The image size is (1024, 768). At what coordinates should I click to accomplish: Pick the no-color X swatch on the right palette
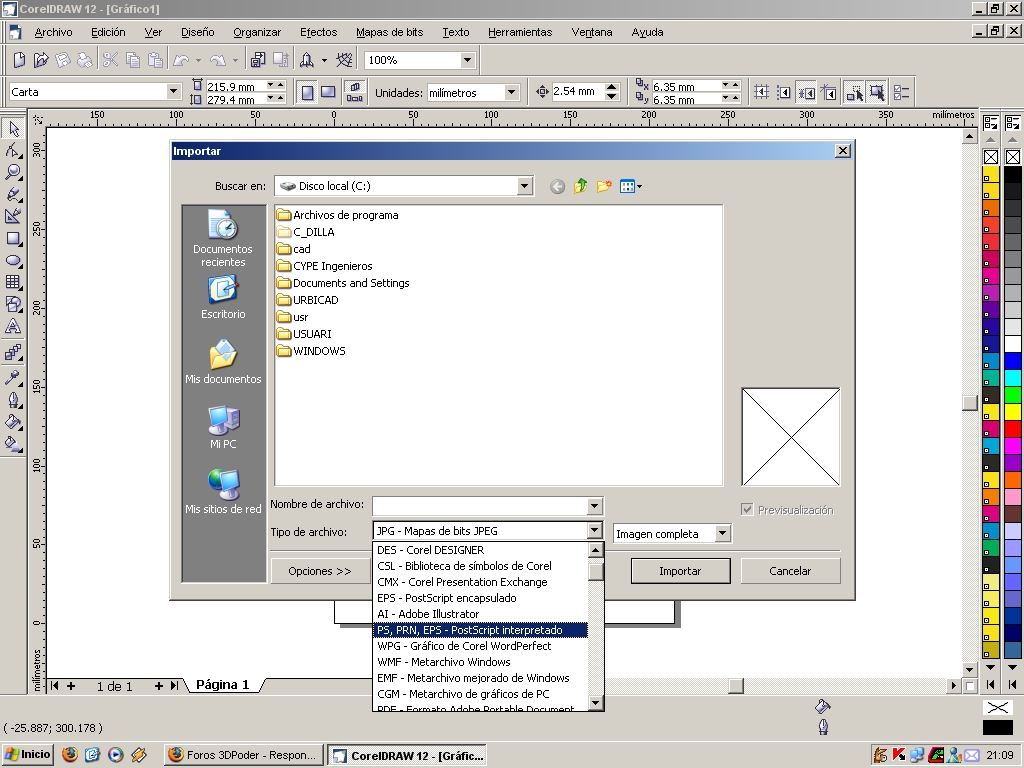[1013, 157]
